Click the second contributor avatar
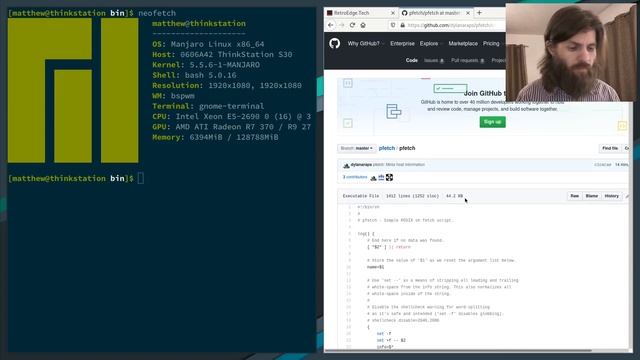 (x=381, y=178)
